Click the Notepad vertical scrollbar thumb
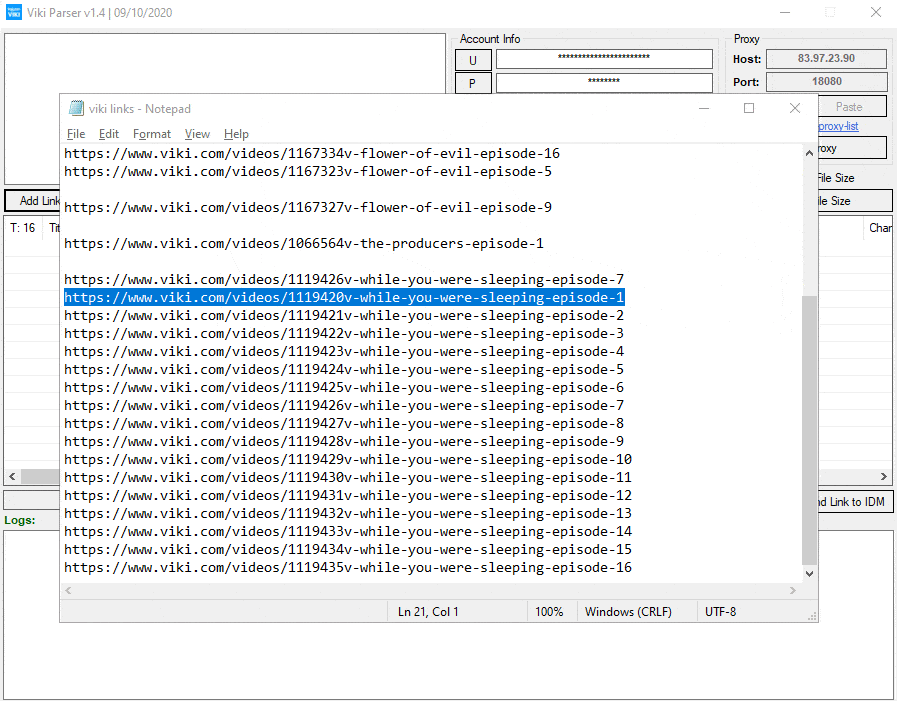897x701 pixels. (809, 430)
